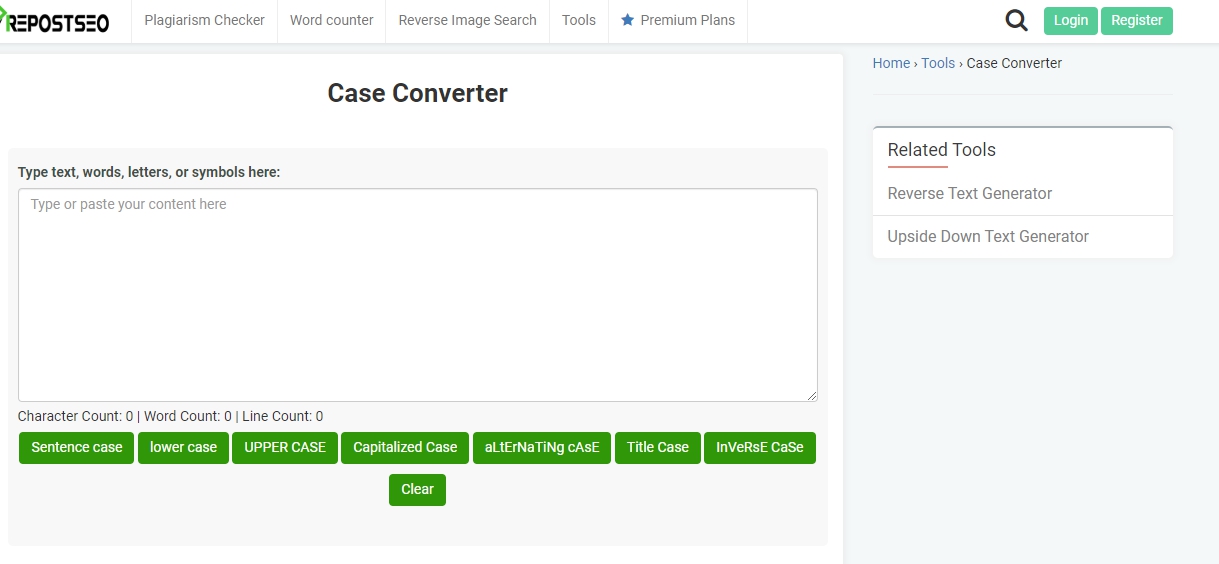Clear the text with Clear button
The image size is (1219, 564).
tap(417, 489)
